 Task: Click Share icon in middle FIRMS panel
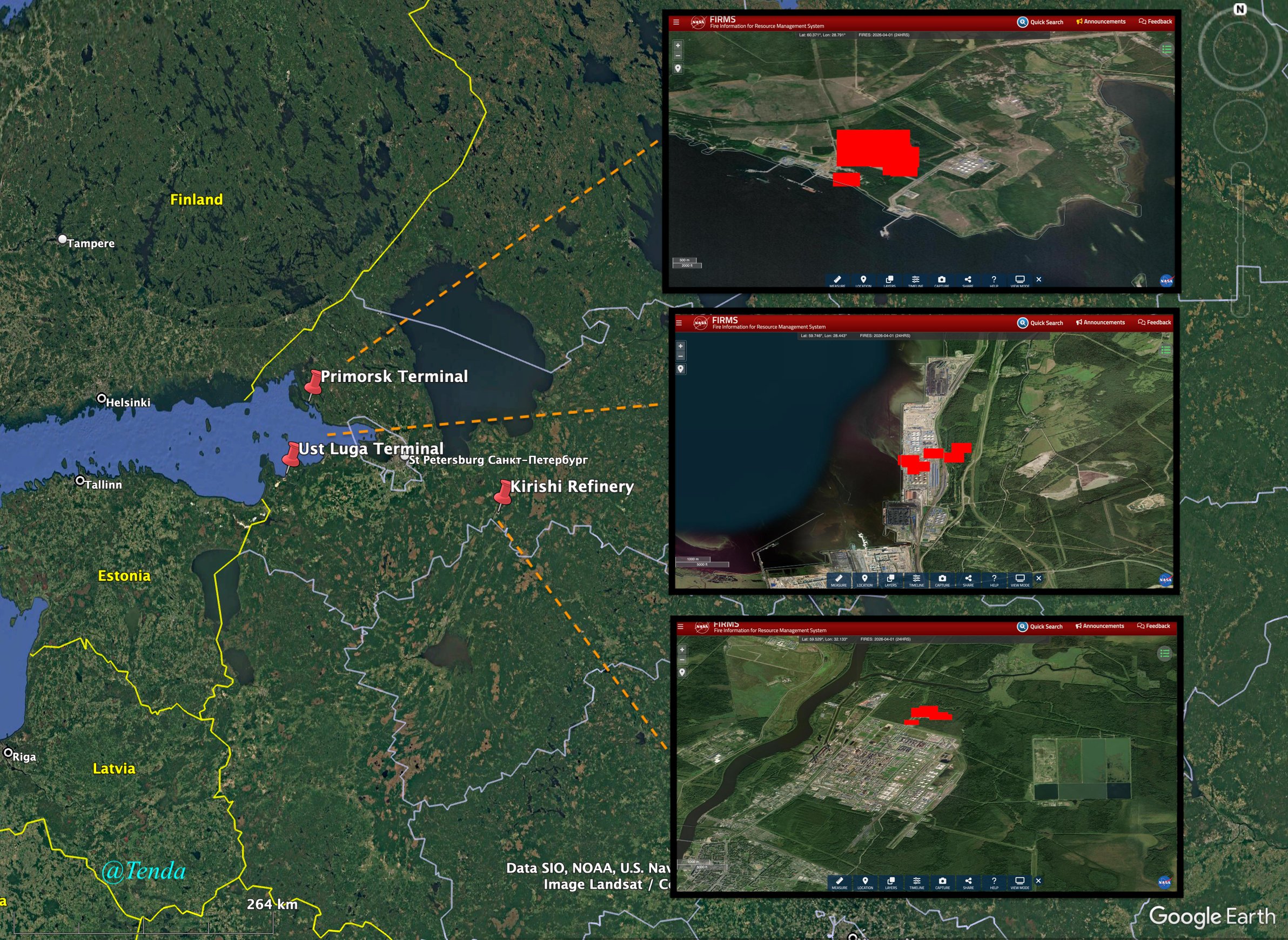968,579
